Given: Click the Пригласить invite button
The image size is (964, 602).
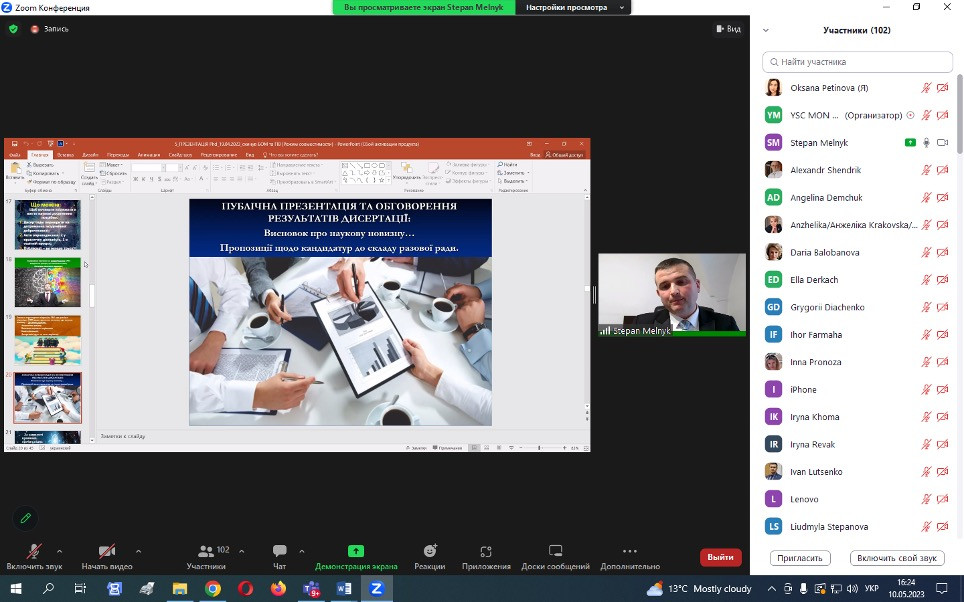Looking at the screenshot, I should pyautogui.click(x=801, y=558).
